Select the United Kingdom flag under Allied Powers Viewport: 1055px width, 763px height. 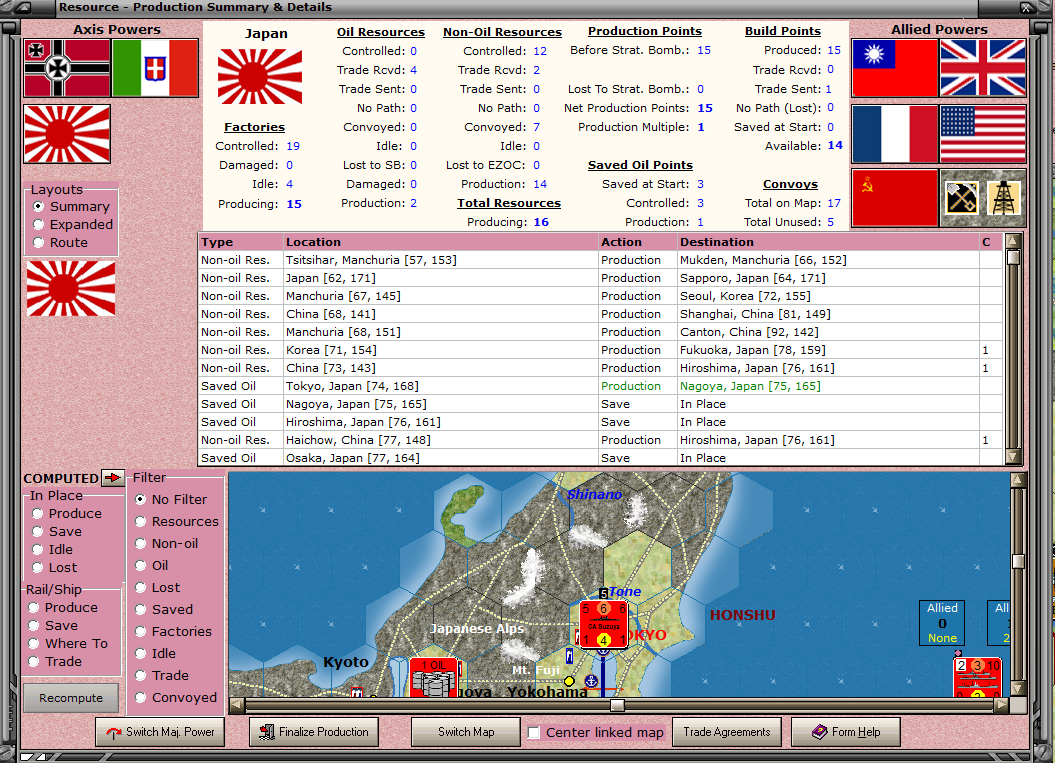(982, 68)
